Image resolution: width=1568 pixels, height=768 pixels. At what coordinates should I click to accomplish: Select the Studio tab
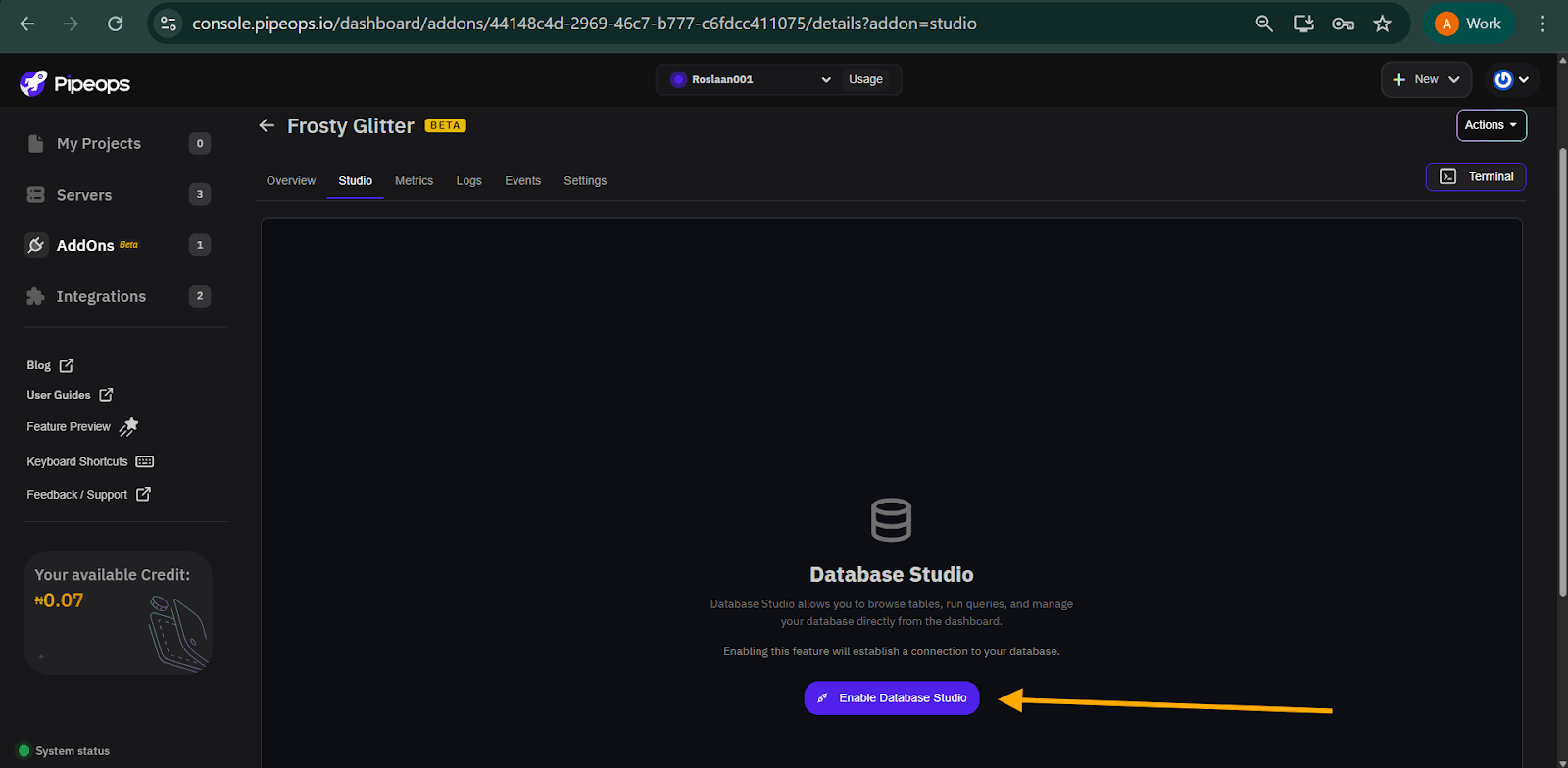click(x=356, y=181)
